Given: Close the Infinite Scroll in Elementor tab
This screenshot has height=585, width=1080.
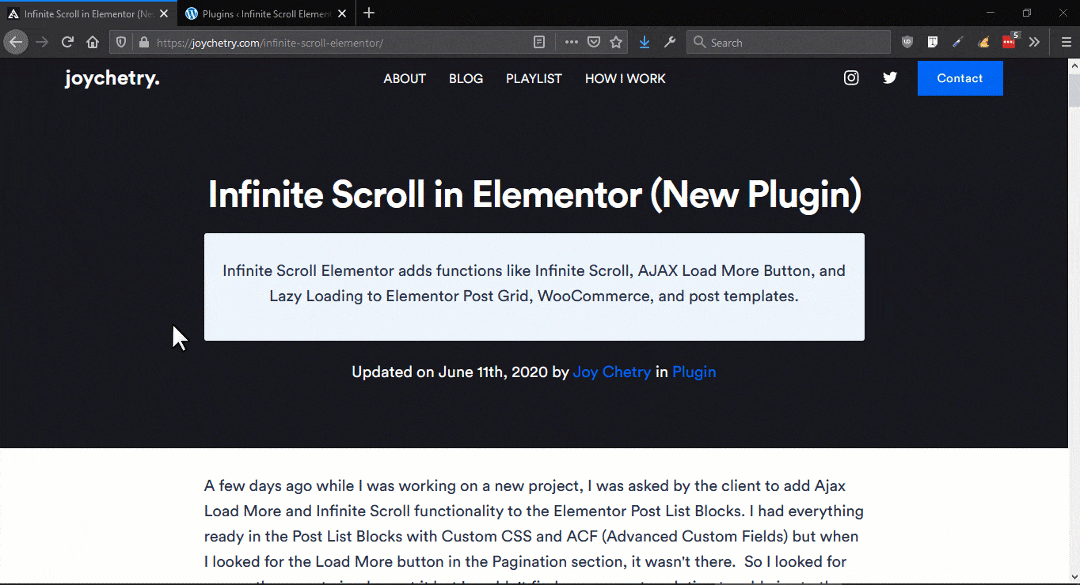Looking at the screenshot, I should (164, 13).
